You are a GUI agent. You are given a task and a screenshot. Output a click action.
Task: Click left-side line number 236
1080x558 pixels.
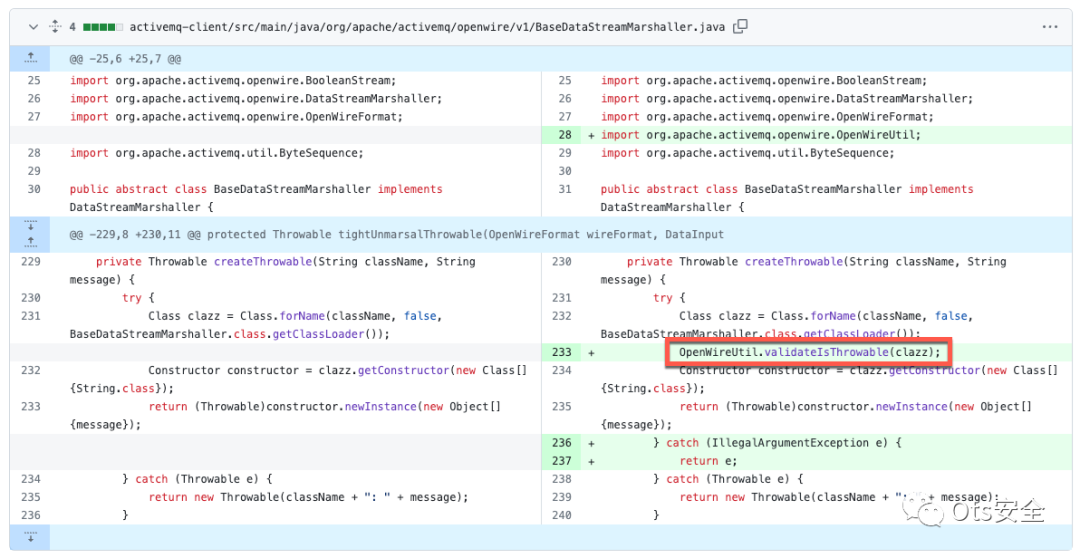pos(31,515)
